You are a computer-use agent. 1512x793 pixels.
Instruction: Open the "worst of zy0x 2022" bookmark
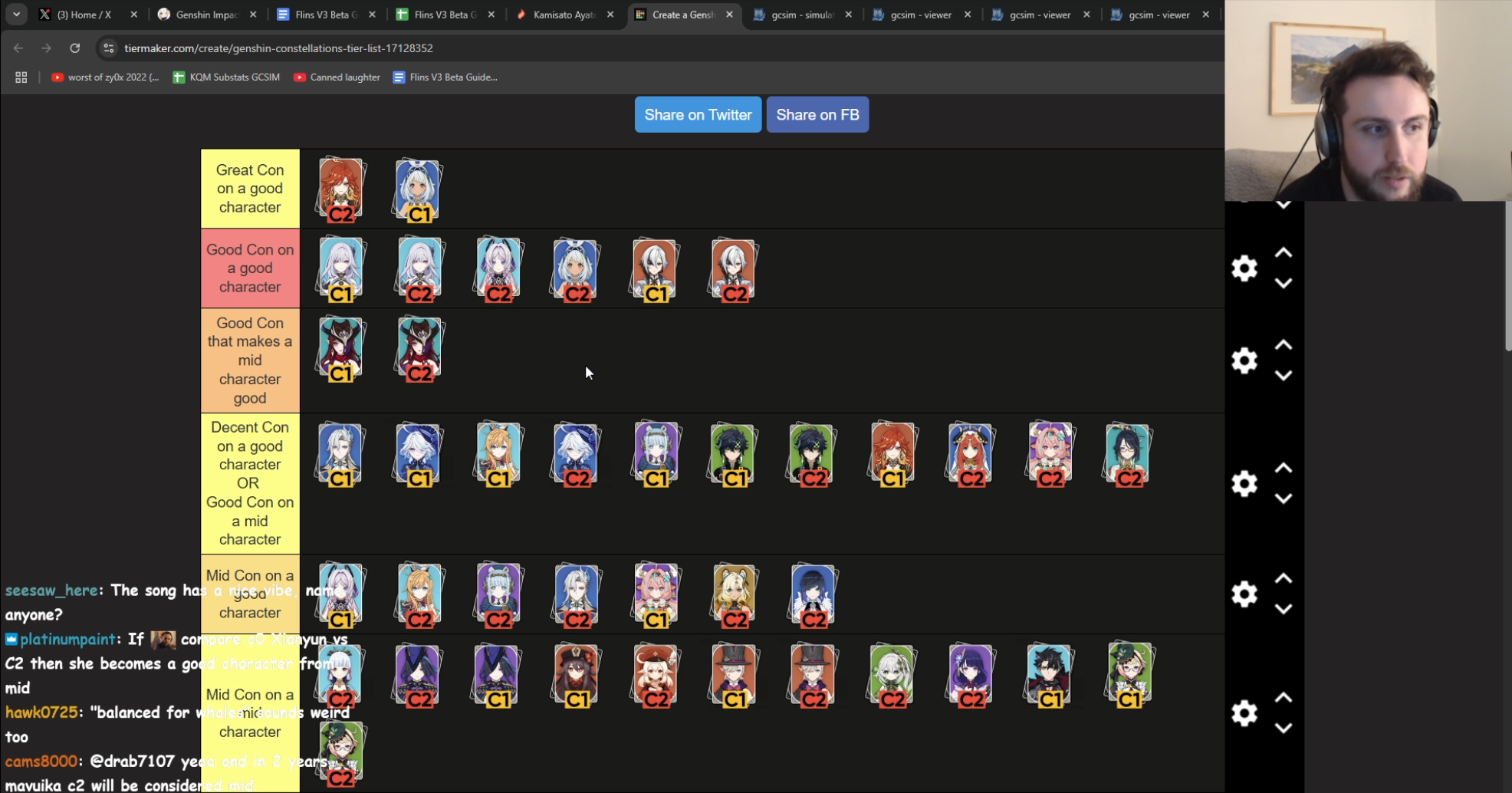tap(105, 77)
